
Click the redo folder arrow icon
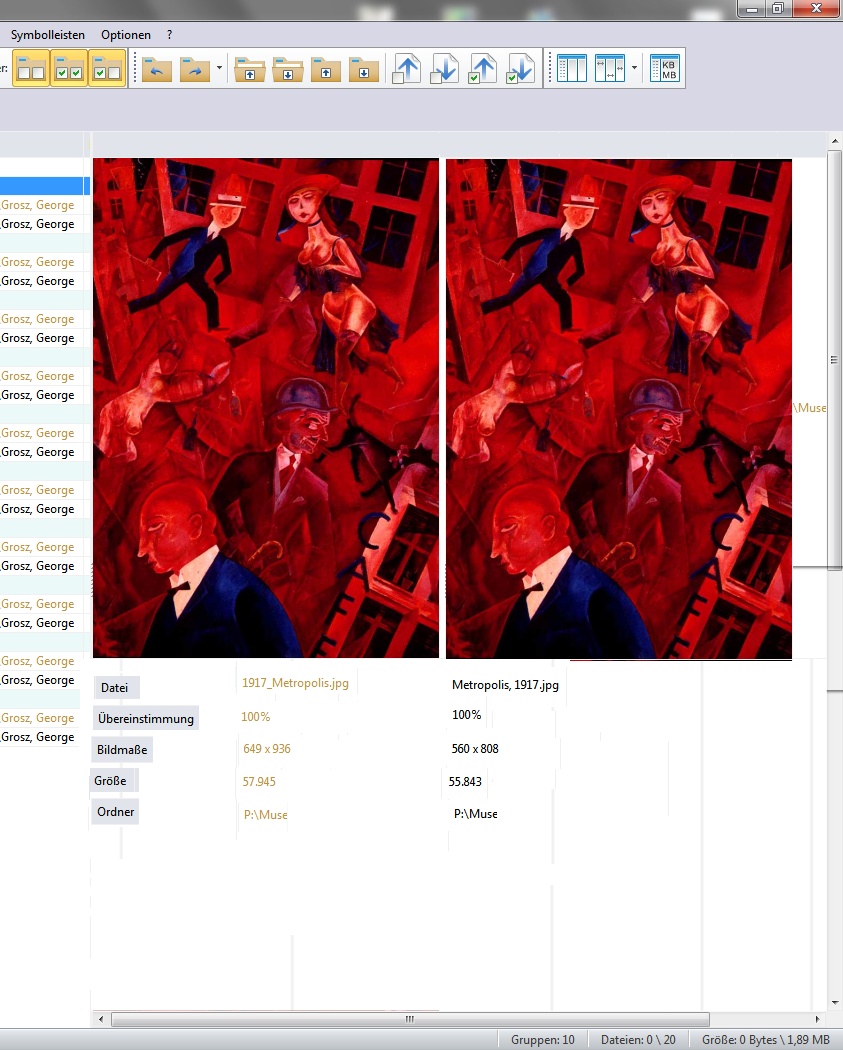click(x=194, y=69)
